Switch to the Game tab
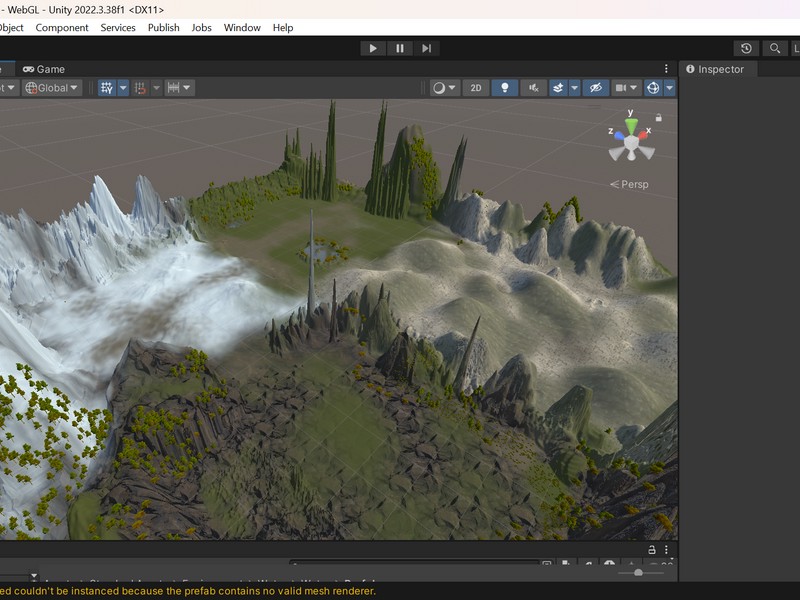 point(44,69)
